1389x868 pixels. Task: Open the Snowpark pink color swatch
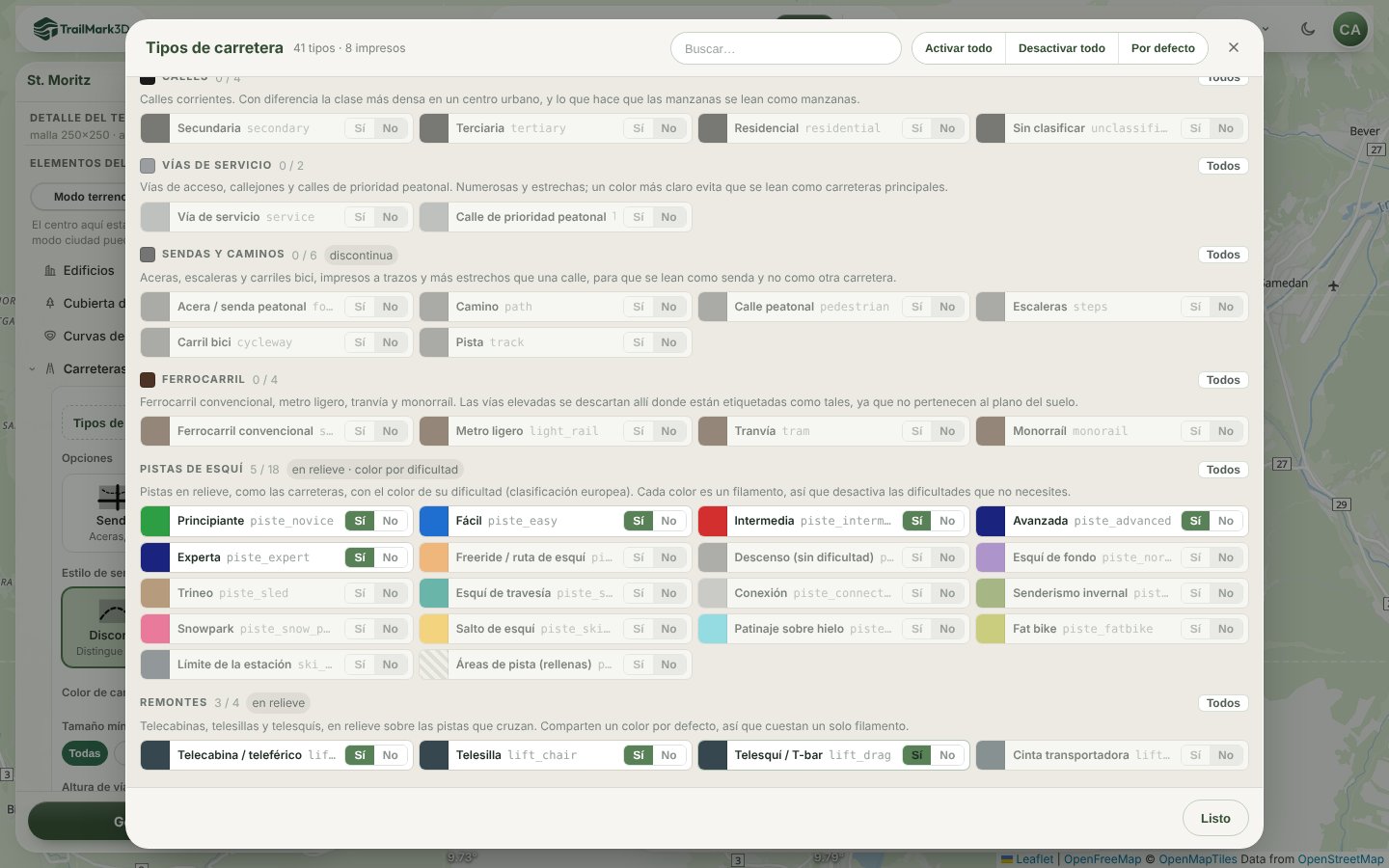pyautogui.click(x=155, y=629)
